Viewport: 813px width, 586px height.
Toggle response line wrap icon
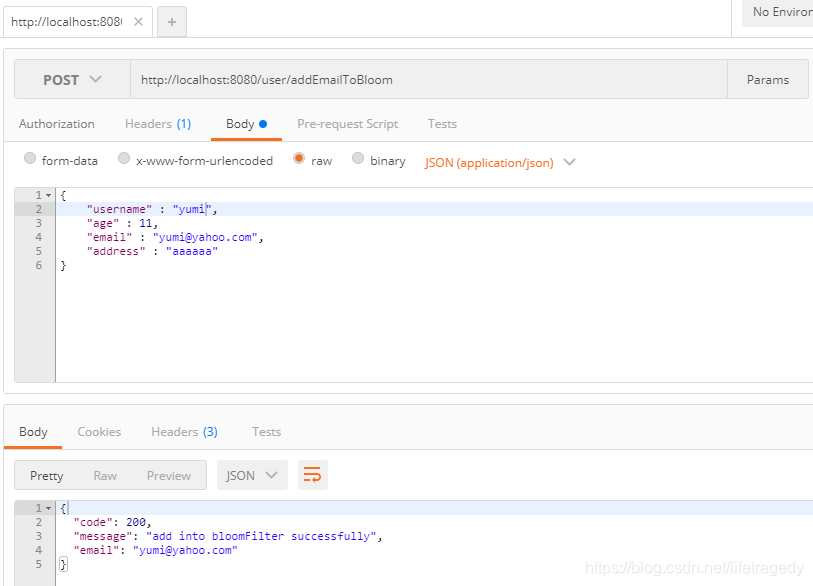[x=312, y=475]
